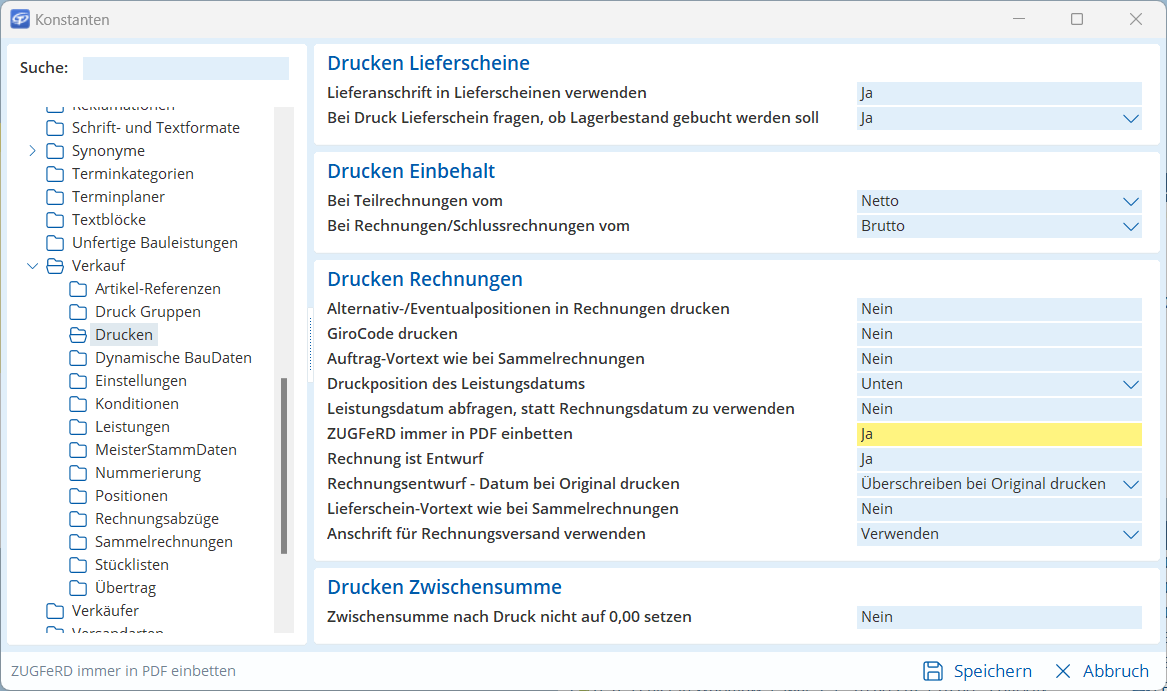The image size is (1167, 691).
Task: Click into the Suche search field
Action: pos(185,68)
